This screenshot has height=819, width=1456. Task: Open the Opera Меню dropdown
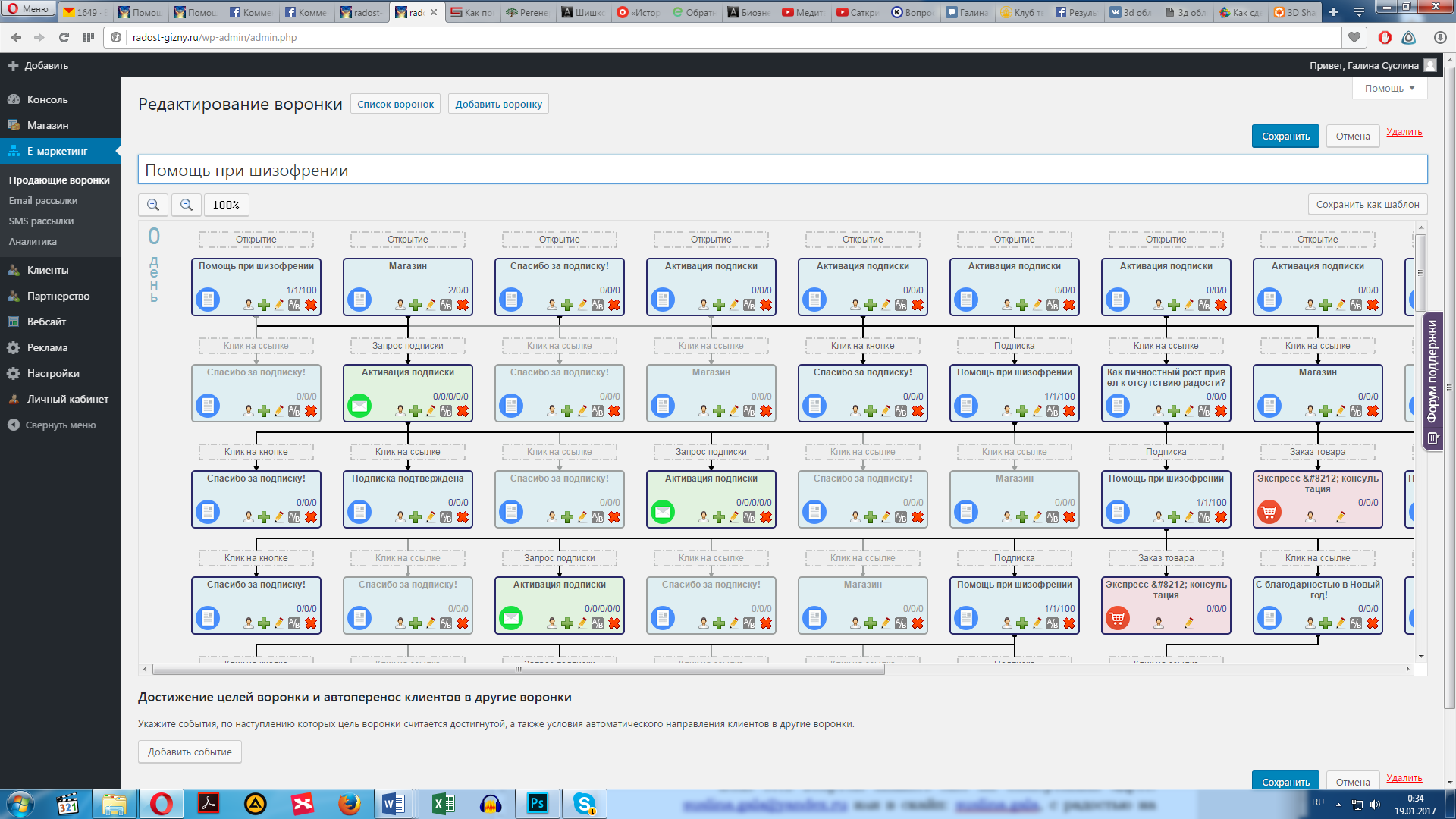[x=28, y=9]
